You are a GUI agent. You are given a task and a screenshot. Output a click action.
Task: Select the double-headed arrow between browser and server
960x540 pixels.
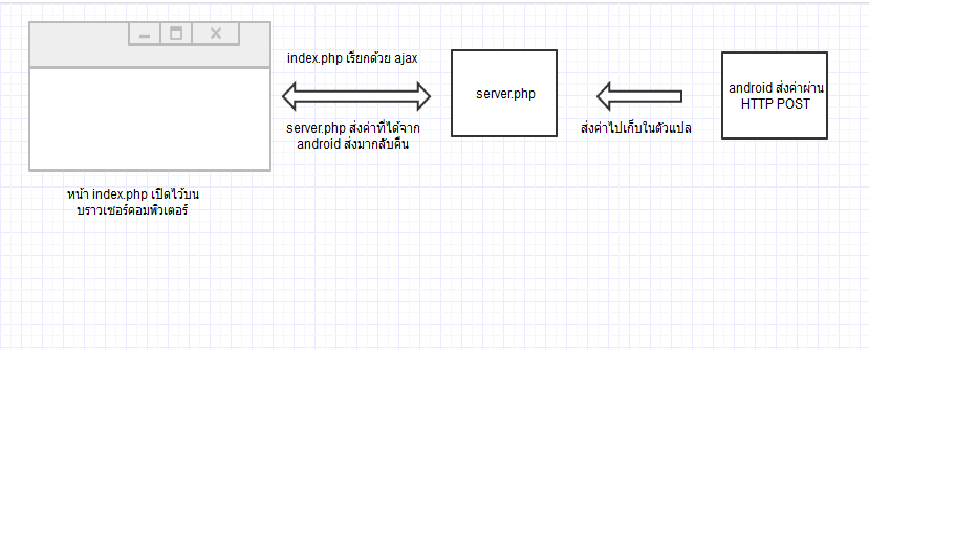(x=356, y=96)
